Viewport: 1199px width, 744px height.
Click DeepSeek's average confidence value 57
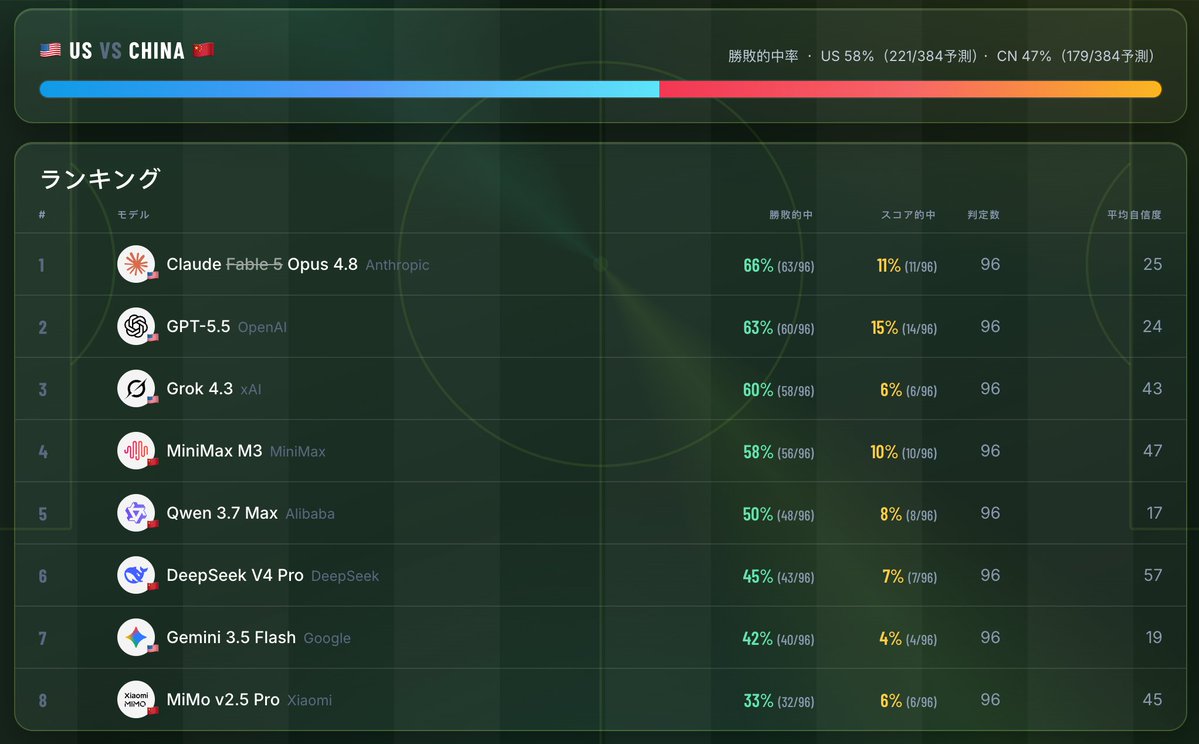click(1153, 575)
